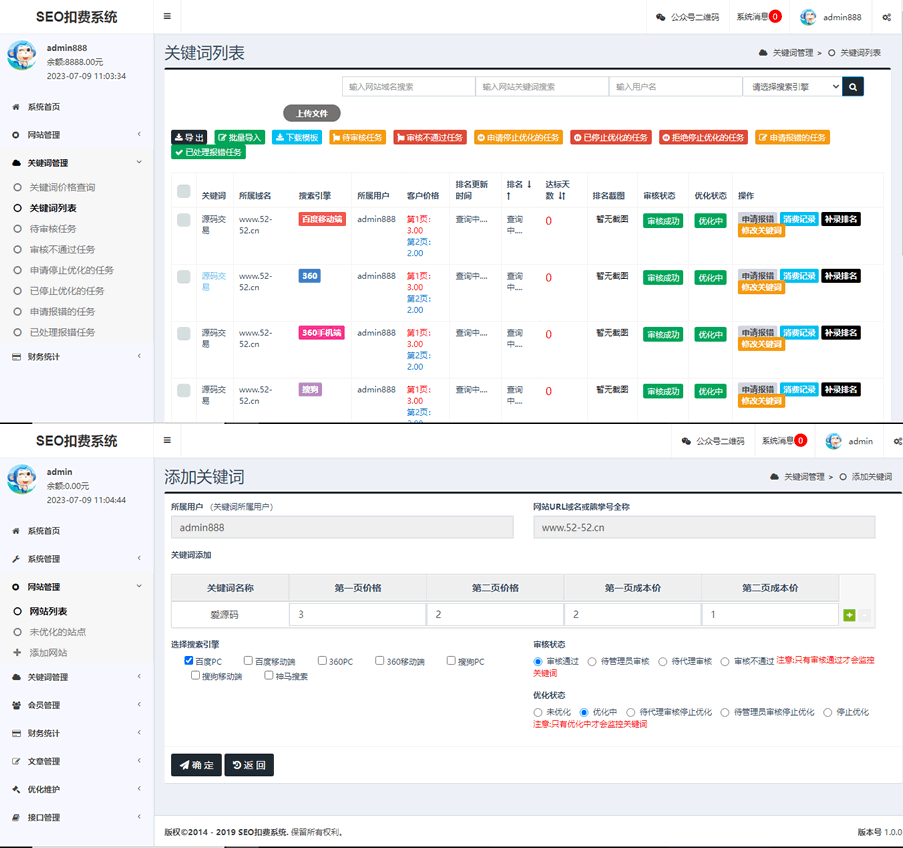Click the 已处理报错任务 green filter button

pyautogui.click(x=208, y=152)
